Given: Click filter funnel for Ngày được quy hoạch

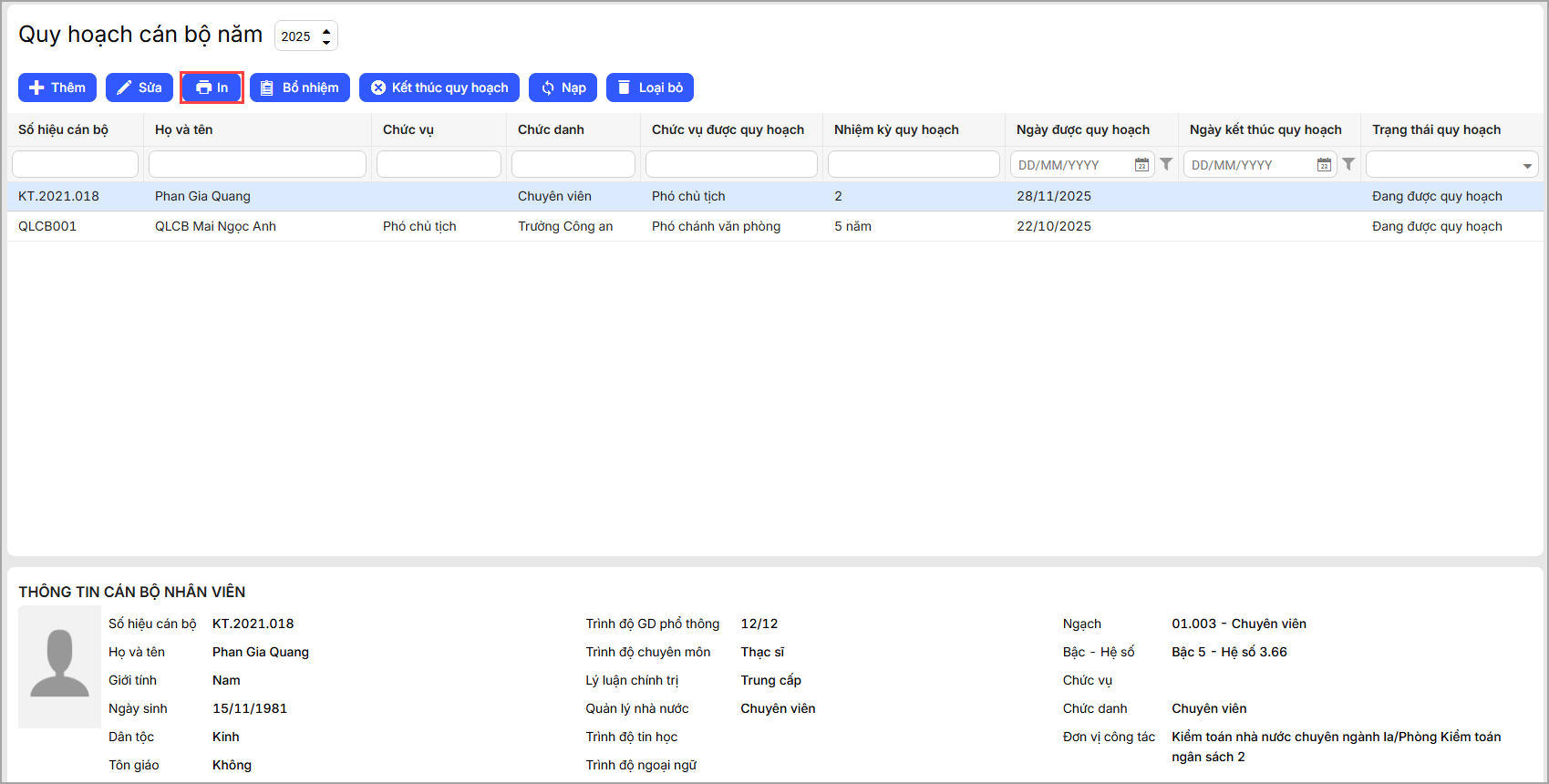Looking at the screenshot, I should coord(1166,164).
